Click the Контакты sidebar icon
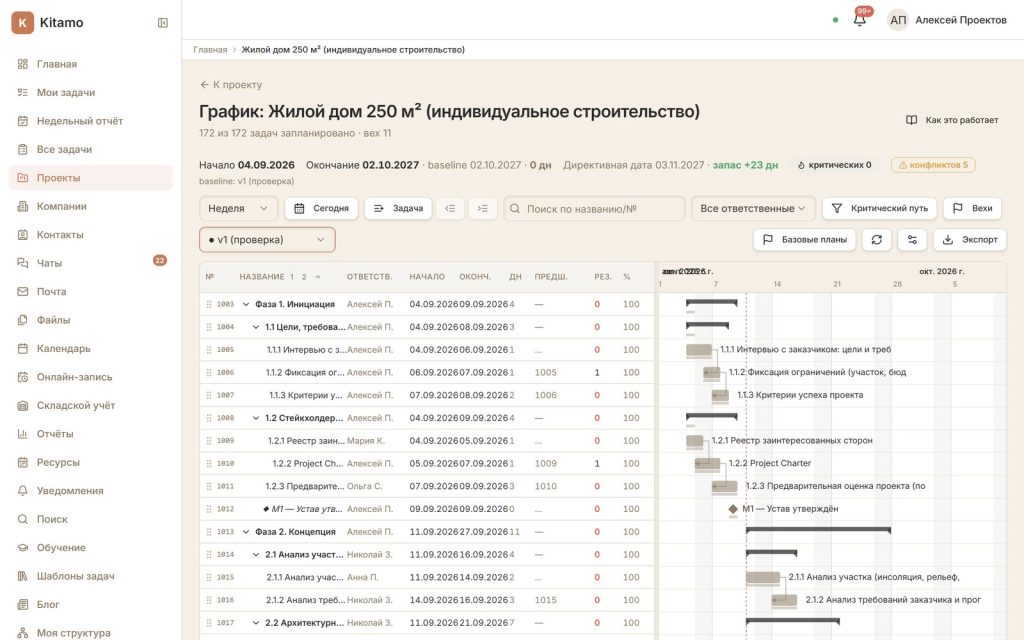Image resolution: width=1024 pixels, height=640 pixels. click(x=23, y=234)
